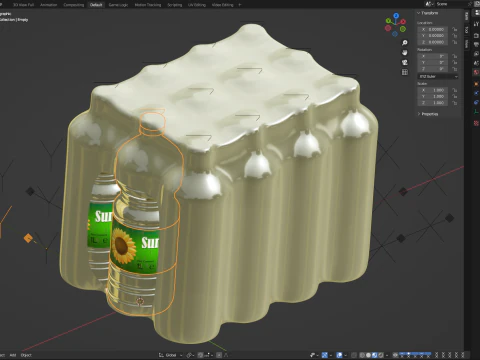
Task: Select the Default workspace tab
Action: pos(96,5)
